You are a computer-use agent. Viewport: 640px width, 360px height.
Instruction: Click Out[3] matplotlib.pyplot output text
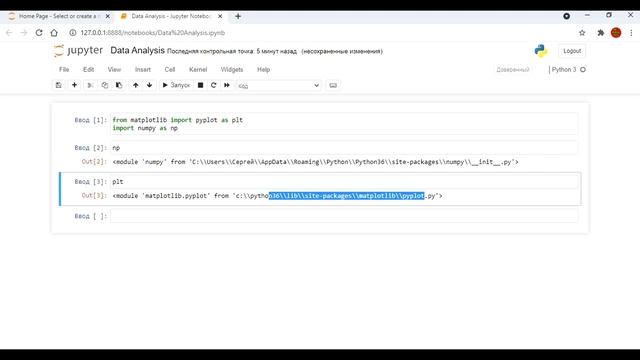pyautogui.click(x=277, y=196)
